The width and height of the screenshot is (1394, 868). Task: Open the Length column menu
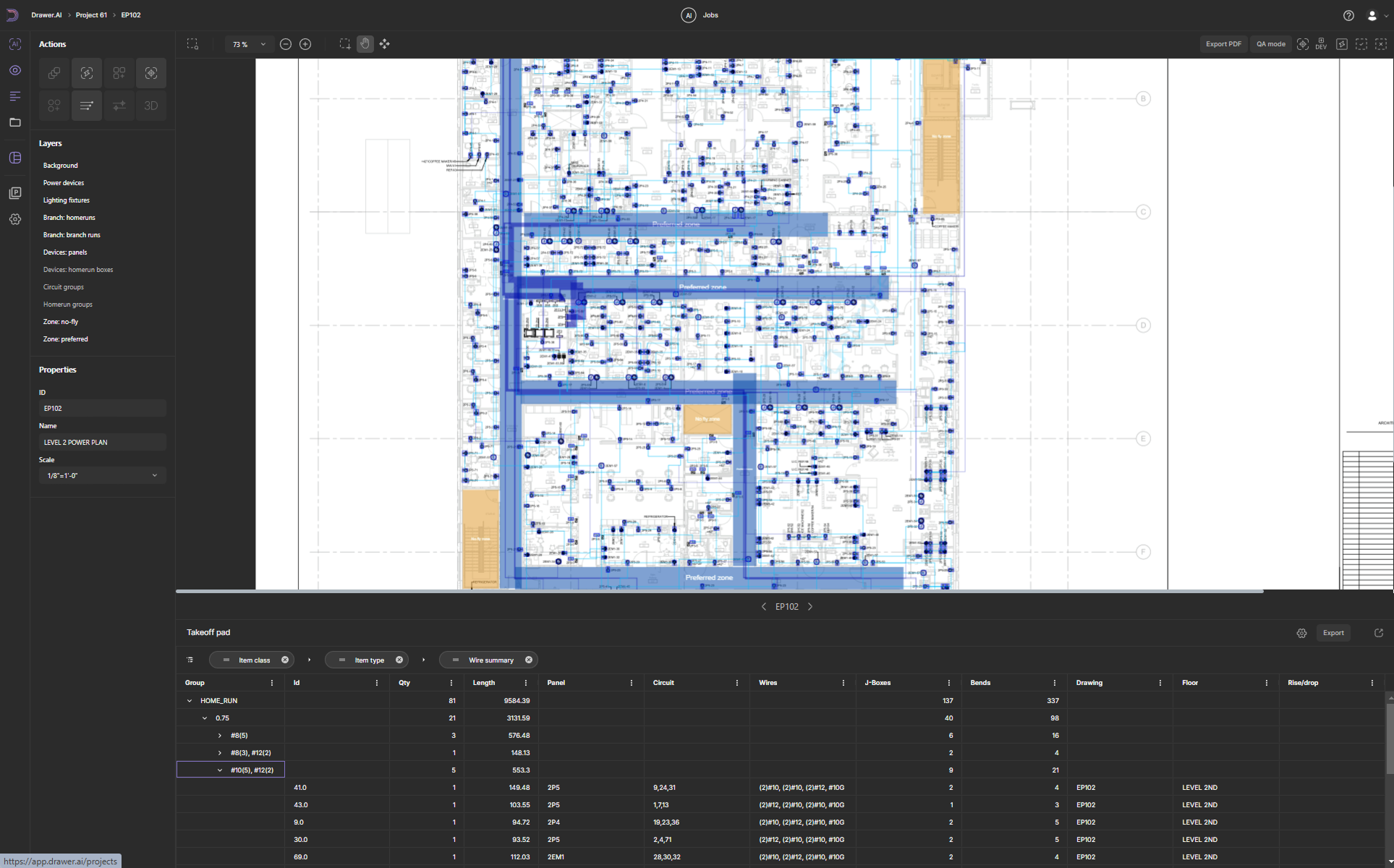click(526, 683)
